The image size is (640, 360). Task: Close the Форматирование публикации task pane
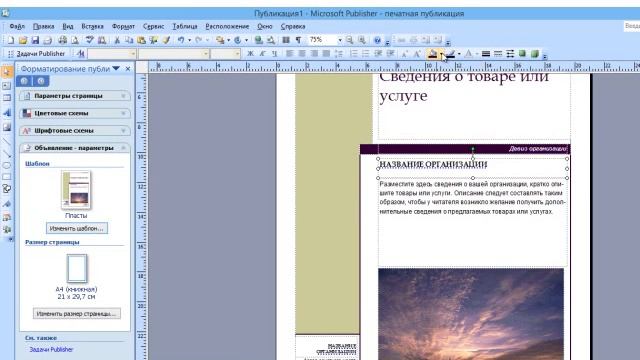pyautogui.click(x=128, y=69)
